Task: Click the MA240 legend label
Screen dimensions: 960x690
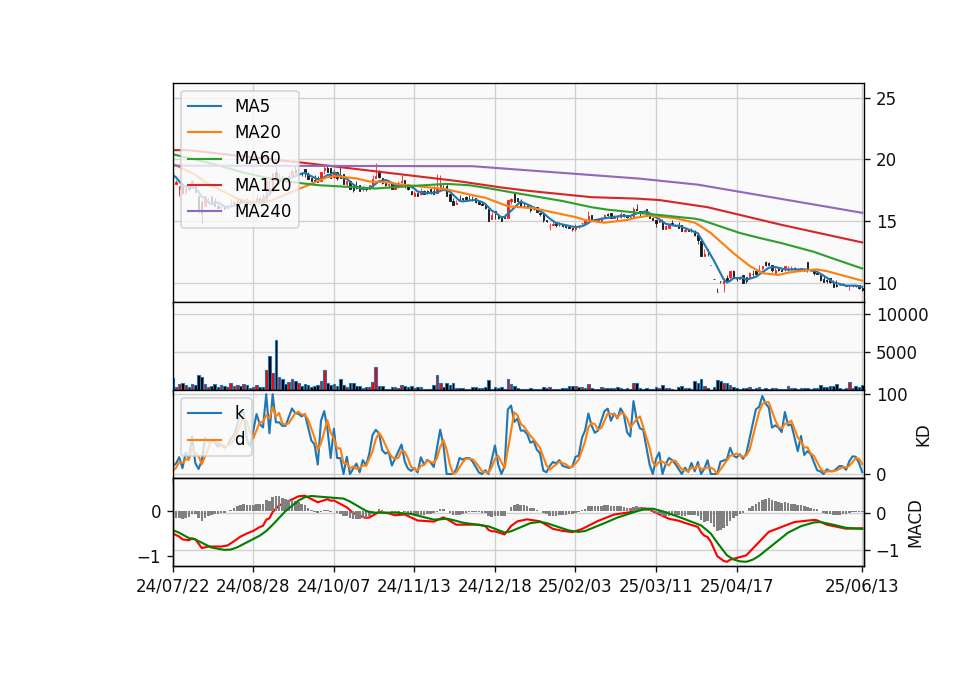Action: coord(263,211)
